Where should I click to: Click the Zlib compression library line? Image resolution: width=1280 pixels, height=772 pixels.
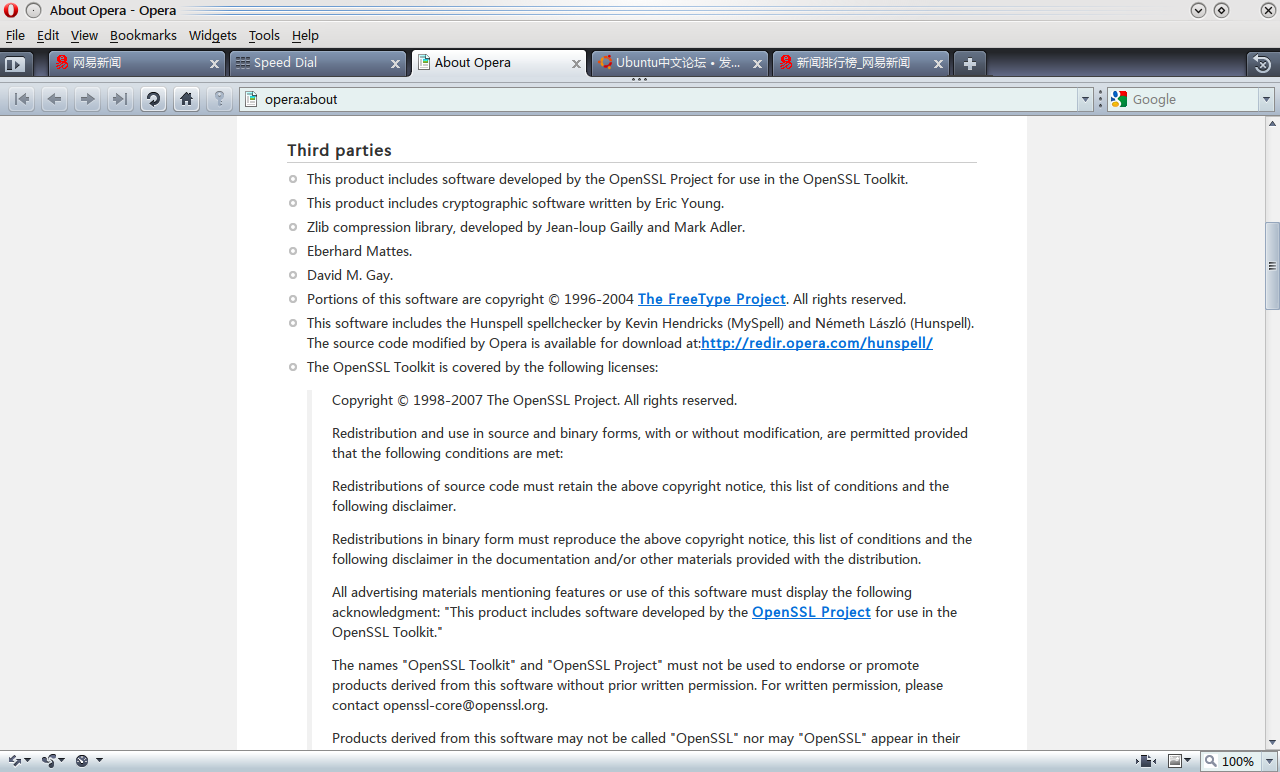click(x=526, y=227)
